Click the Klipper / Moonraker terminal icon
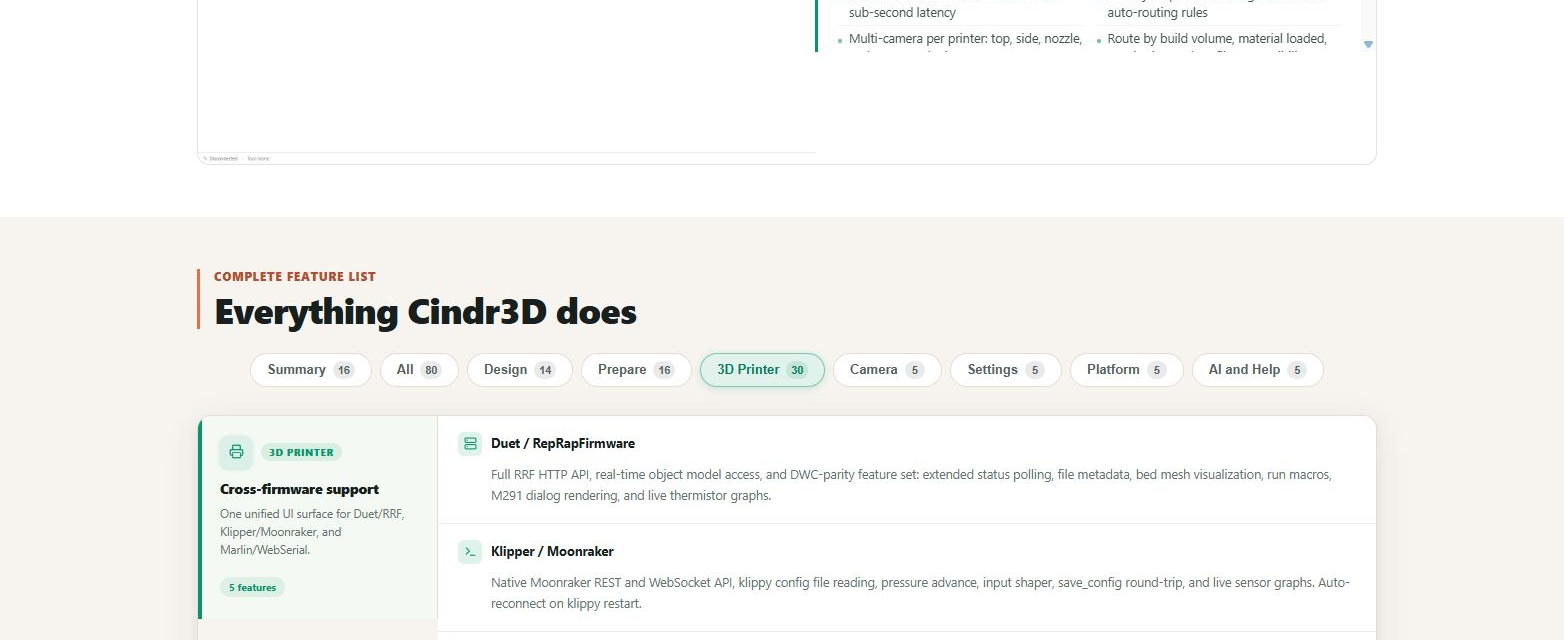Screen dimensions: 1564x640 pyautogui.click(x=470, y=552)
